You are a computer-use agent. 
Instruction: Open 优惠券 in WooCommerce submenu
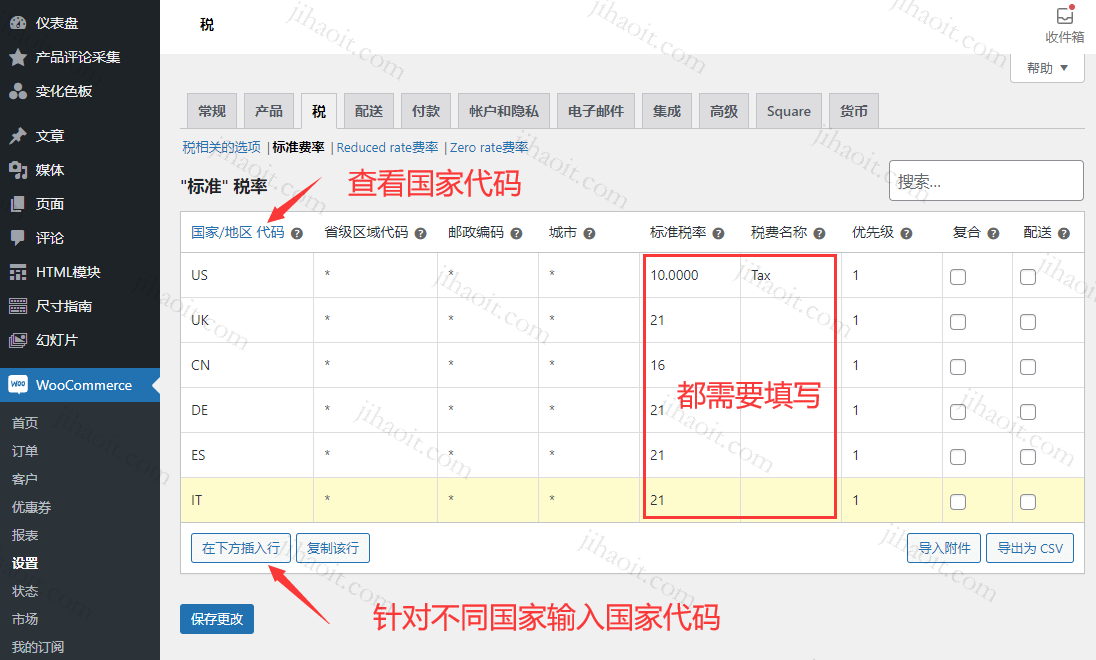point(31,508)
